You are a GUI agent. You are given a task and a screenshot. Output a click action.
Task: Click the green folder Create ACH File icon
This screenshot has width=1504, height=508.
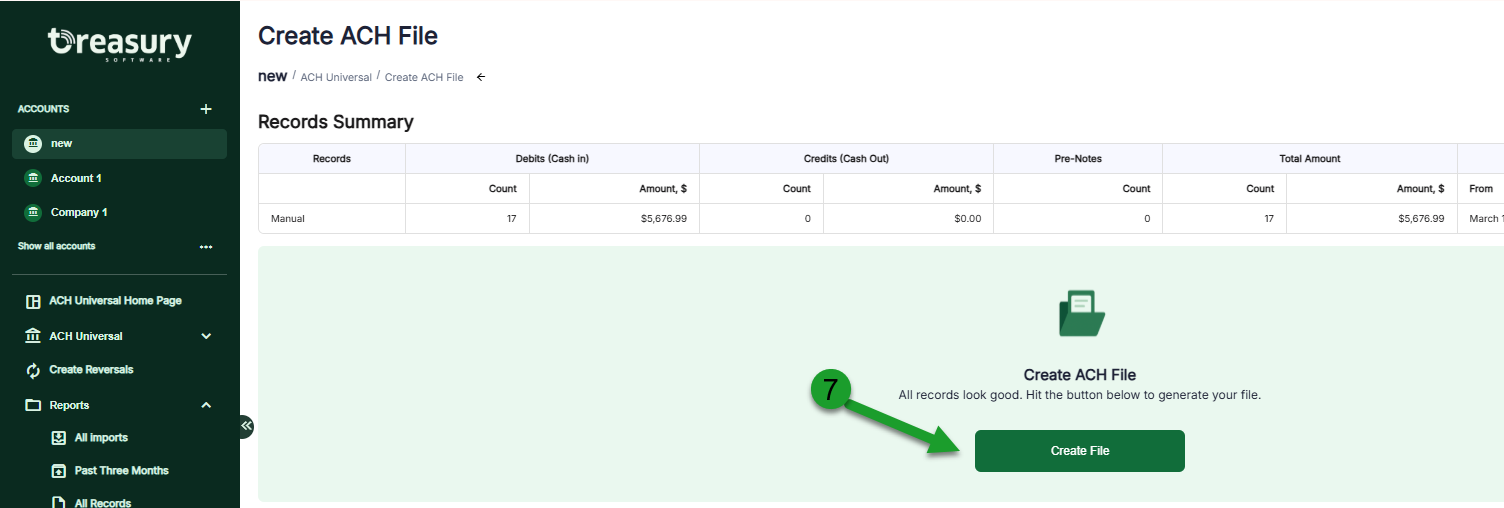point(1081,314)
